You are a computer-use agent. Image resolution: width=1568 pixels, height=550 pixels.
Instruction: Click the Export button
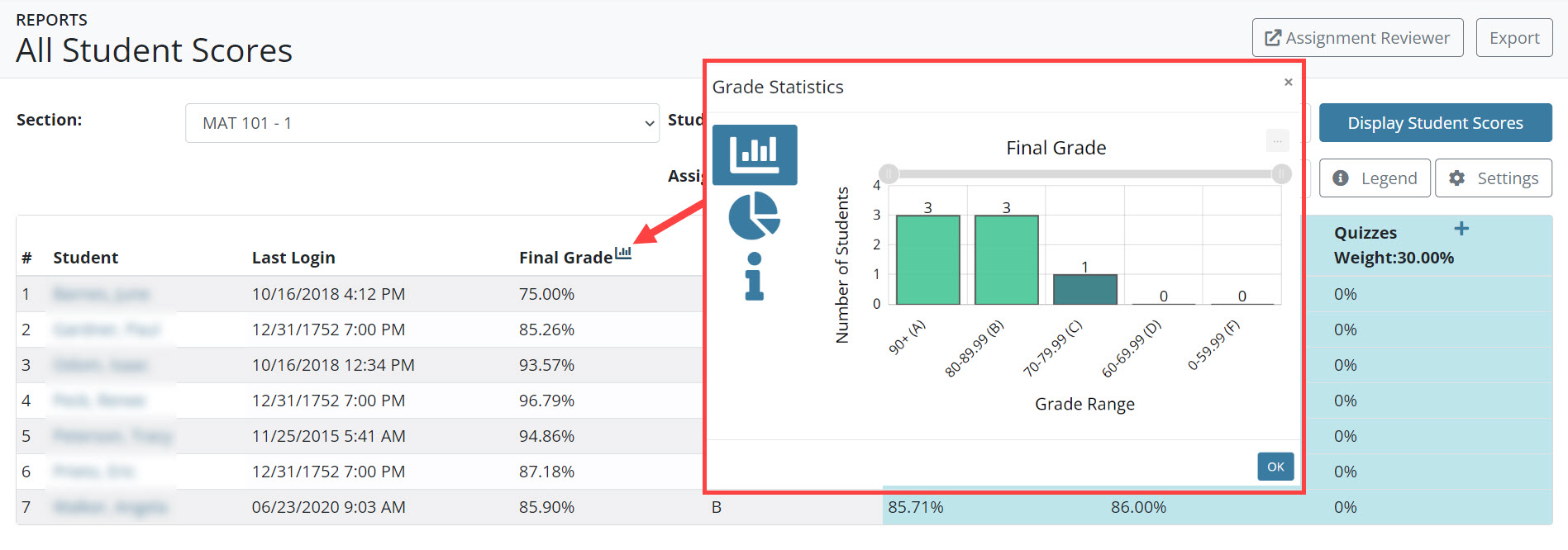[1513, 38]
